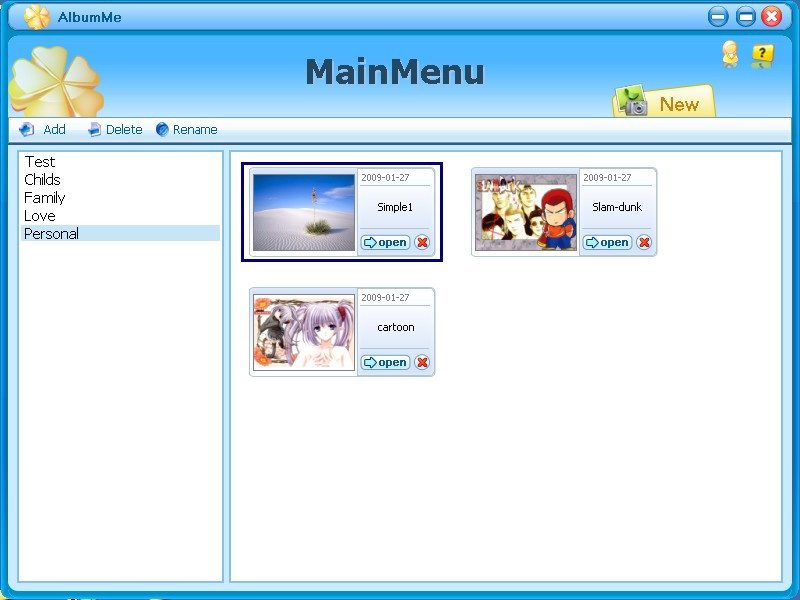Delete the cartoon album with red X

[x=422, y=362]
